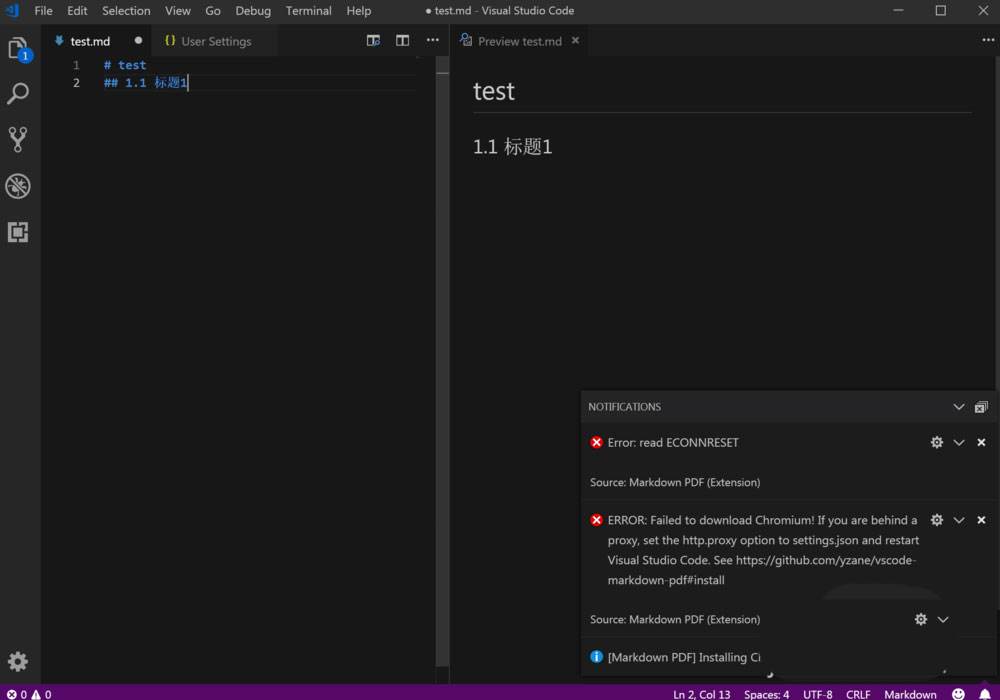Select the test.md editor tab

click(x=89, y=41)
